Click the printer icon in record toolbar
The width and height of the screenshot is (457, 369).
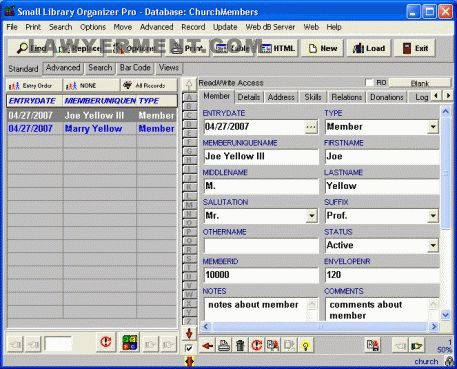[224, 346]
